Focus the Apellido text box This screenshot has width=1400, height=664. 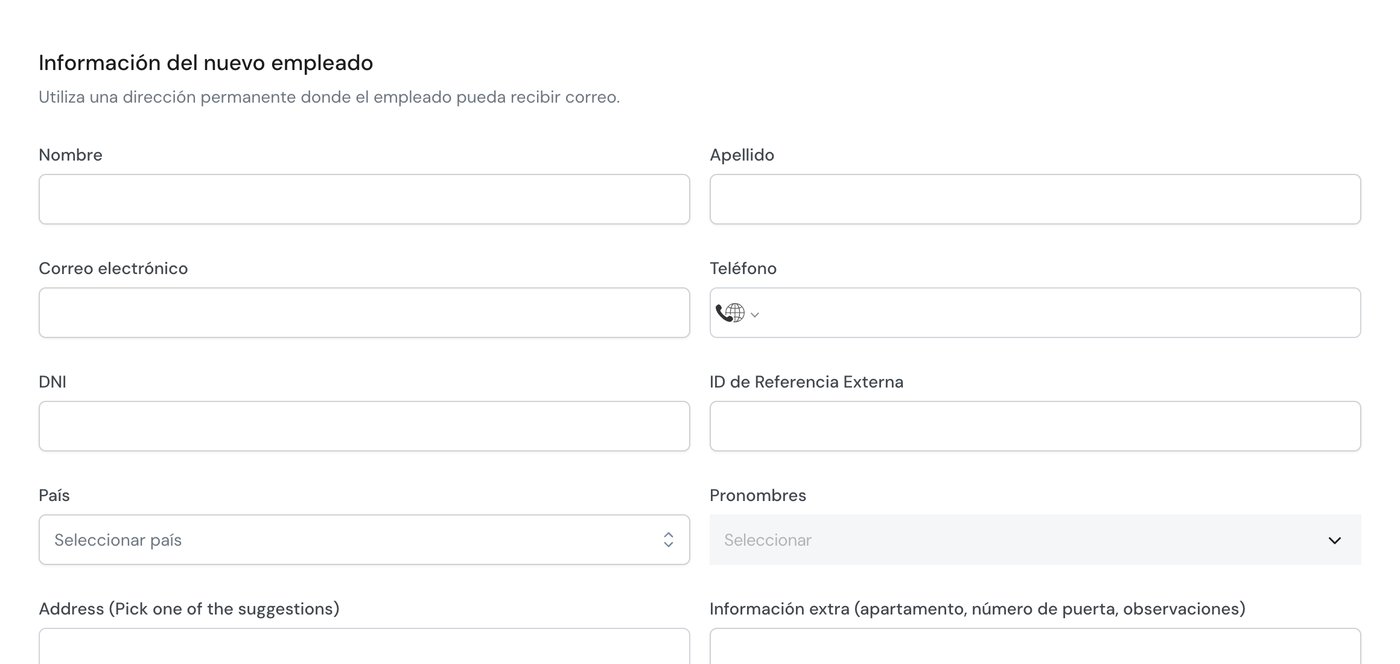pos(1035,200)
